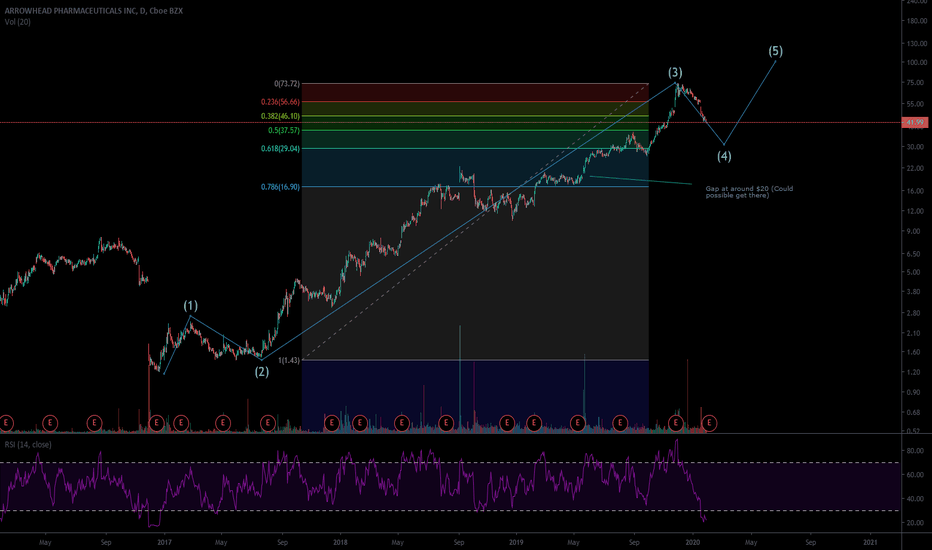Click the 2017 date on the time axis
The image size is (932, 550).
165,542
